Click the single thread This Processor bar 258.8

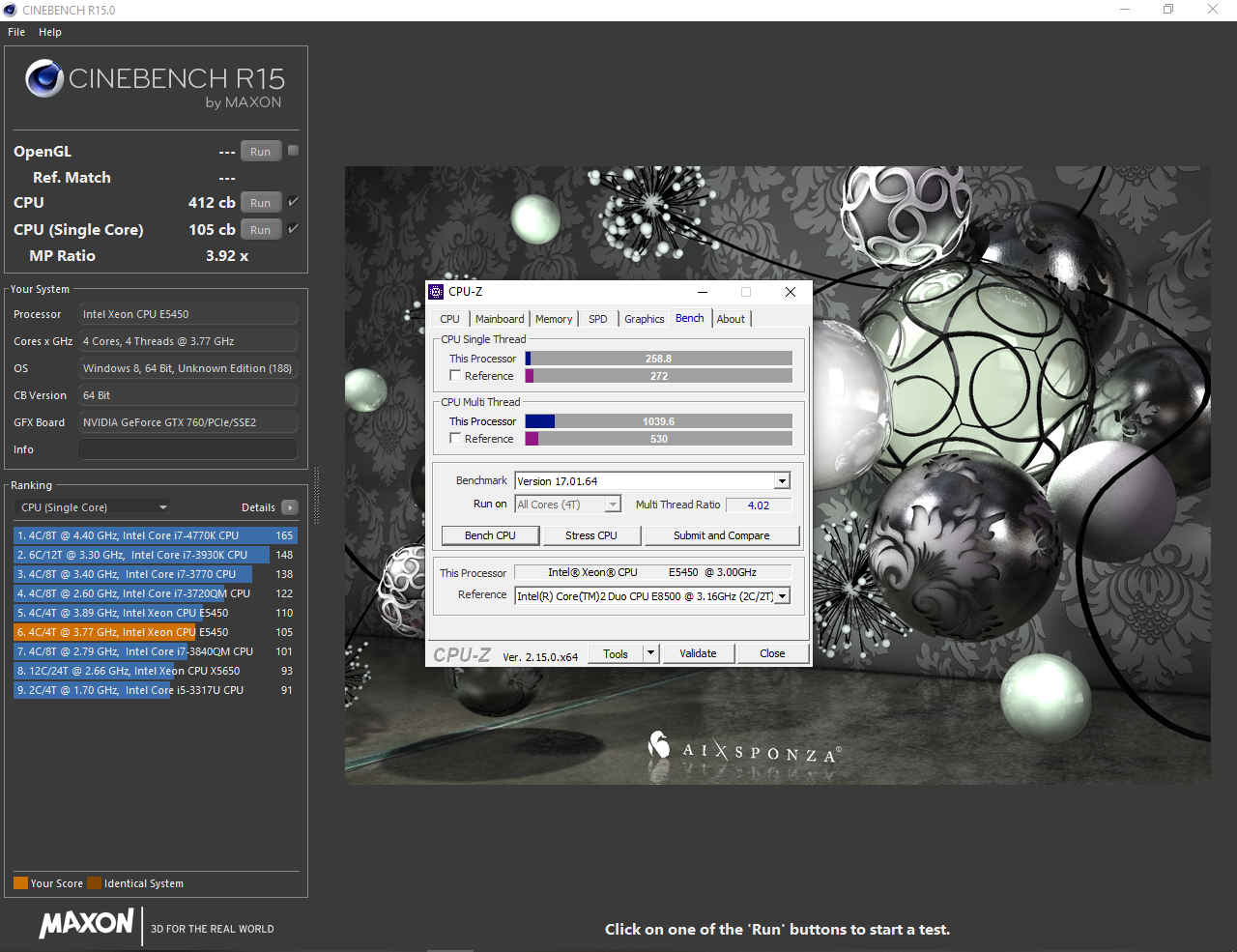click(x=658, y=359)
